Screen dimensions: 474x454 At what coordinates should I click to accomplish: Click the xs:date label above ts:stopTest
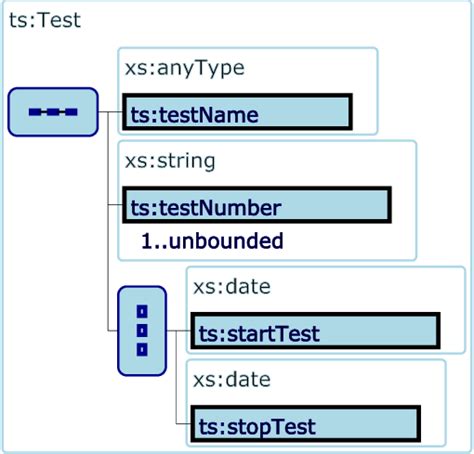(x=232, y=380)
